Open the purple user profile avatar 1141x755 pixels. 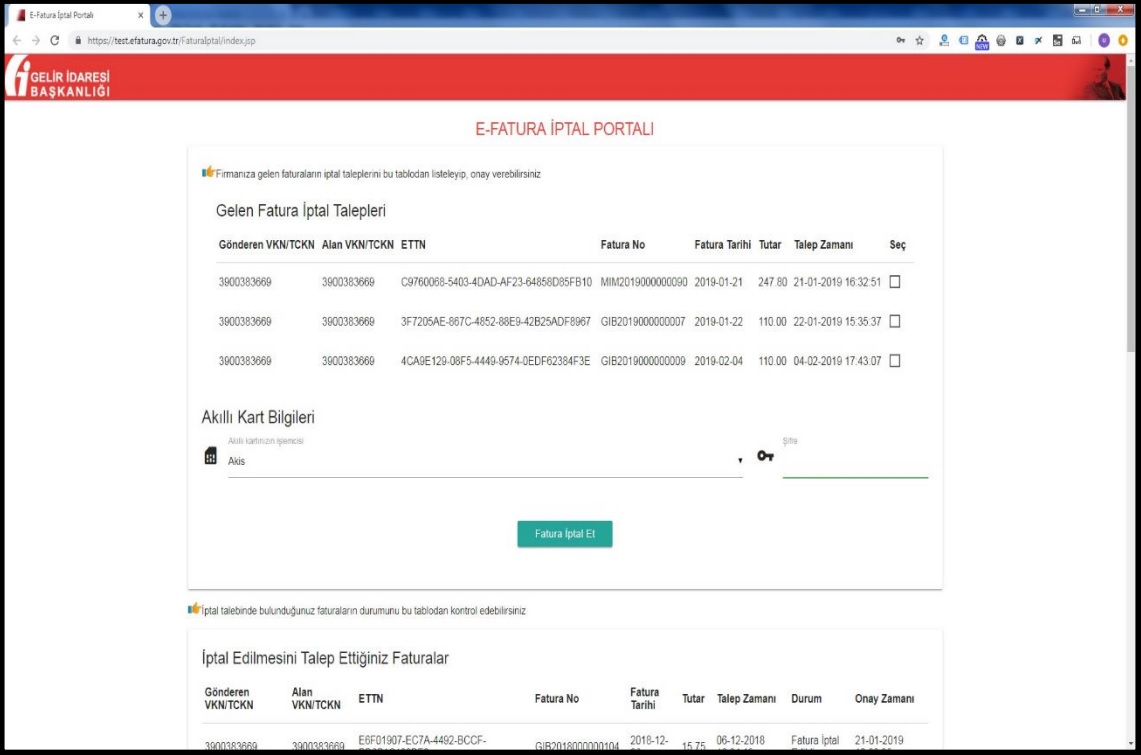tap(1104, 39)
